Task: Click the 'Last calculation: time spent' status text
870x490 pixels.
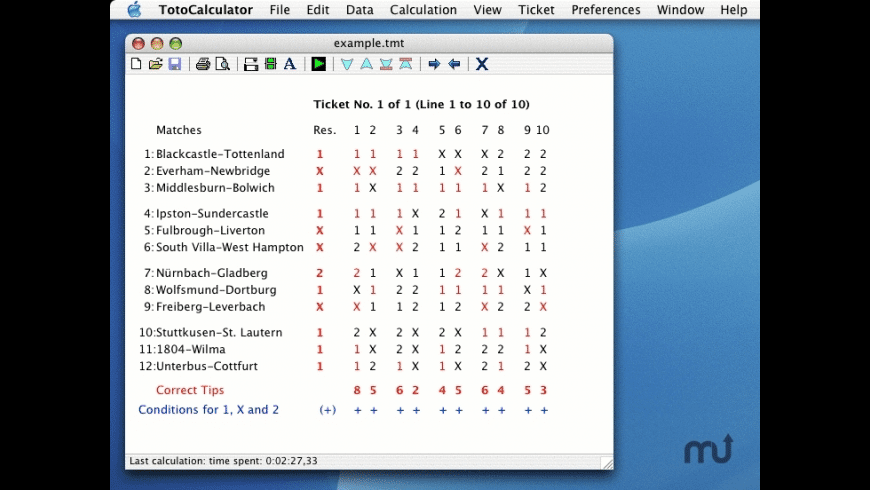Action: coord(224,461)
